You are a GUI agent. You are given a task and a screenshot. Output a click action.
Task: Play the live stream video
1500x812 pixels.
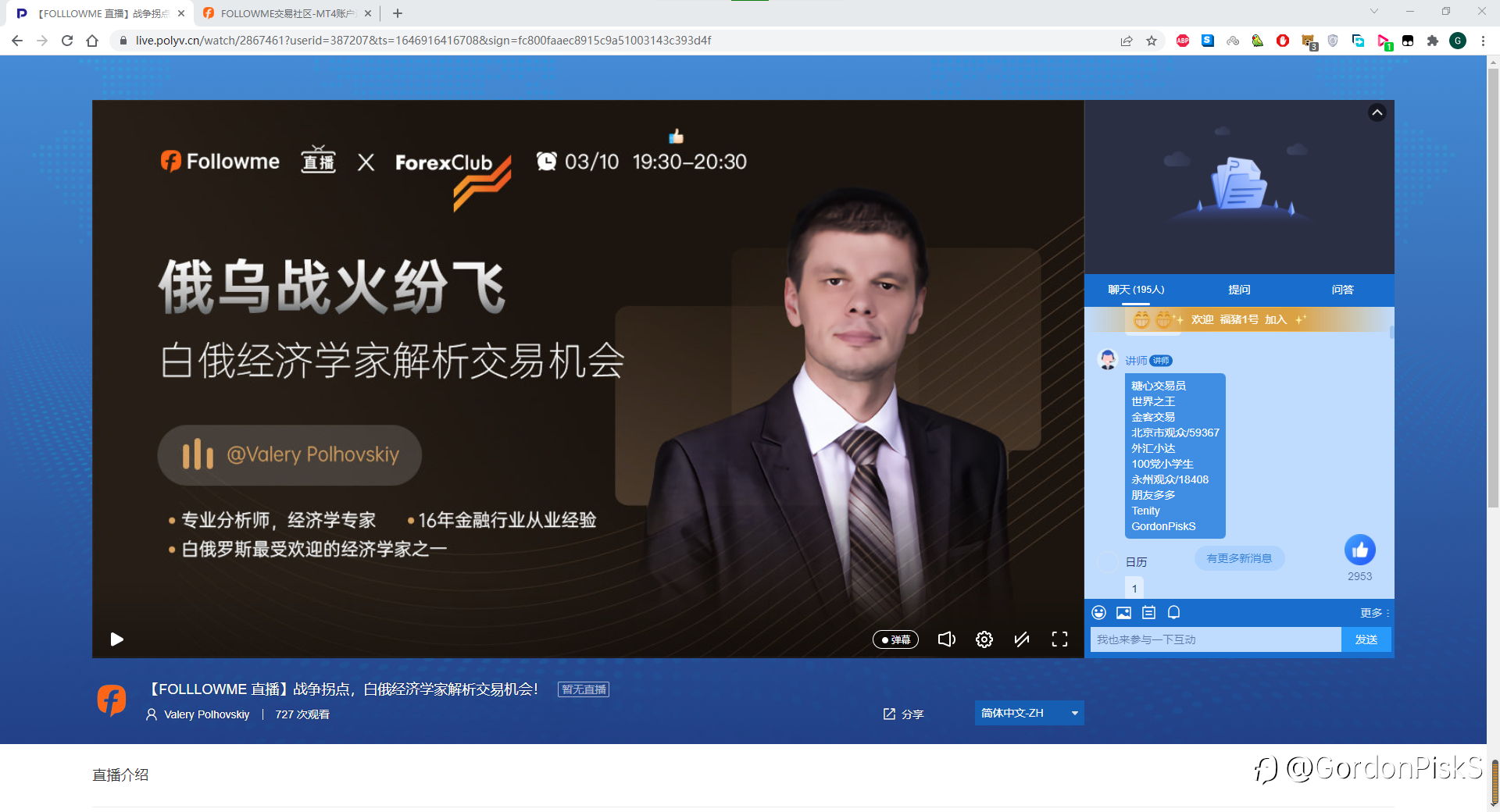pos(117,639)
